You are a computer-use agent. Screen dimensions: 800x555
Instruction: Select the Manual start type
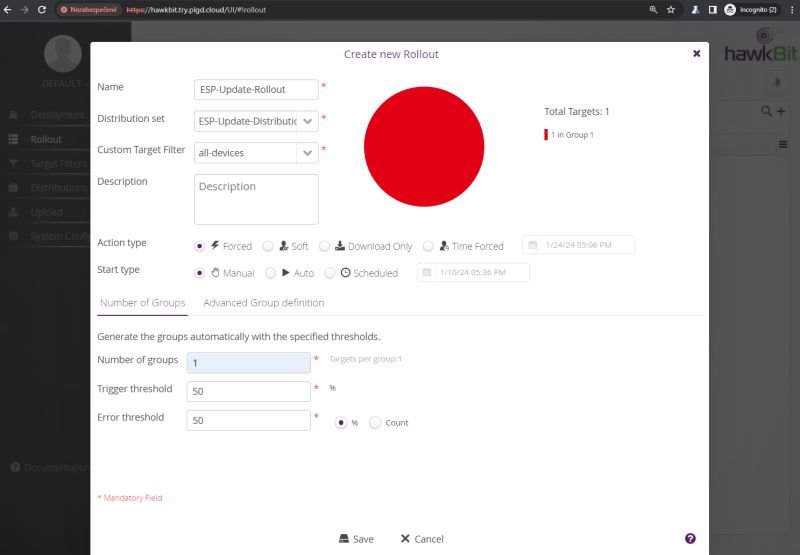coord(199,273)
